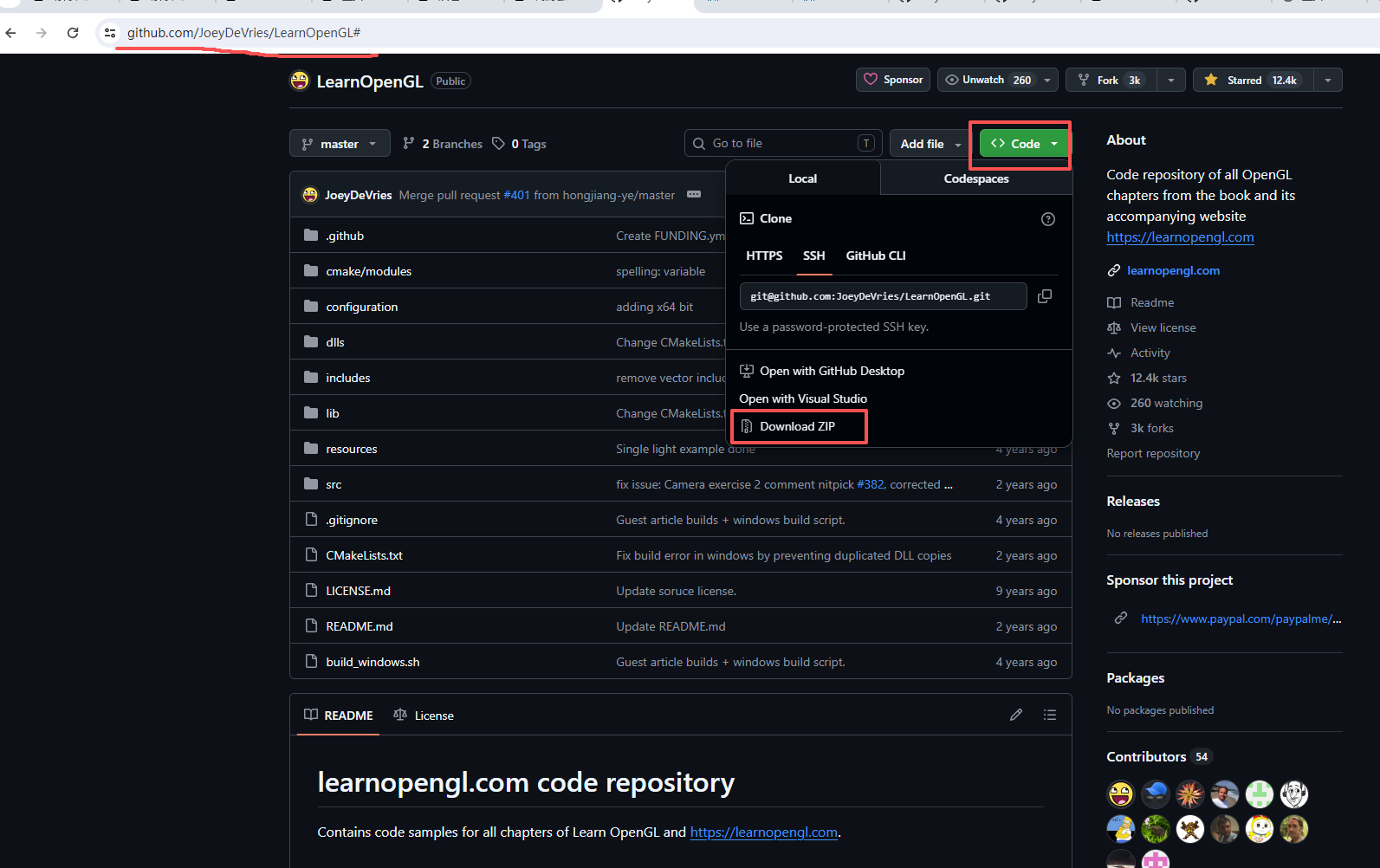1380x868 pixels.
Task: Click the browser forward arrow
Action: (42, 33)
